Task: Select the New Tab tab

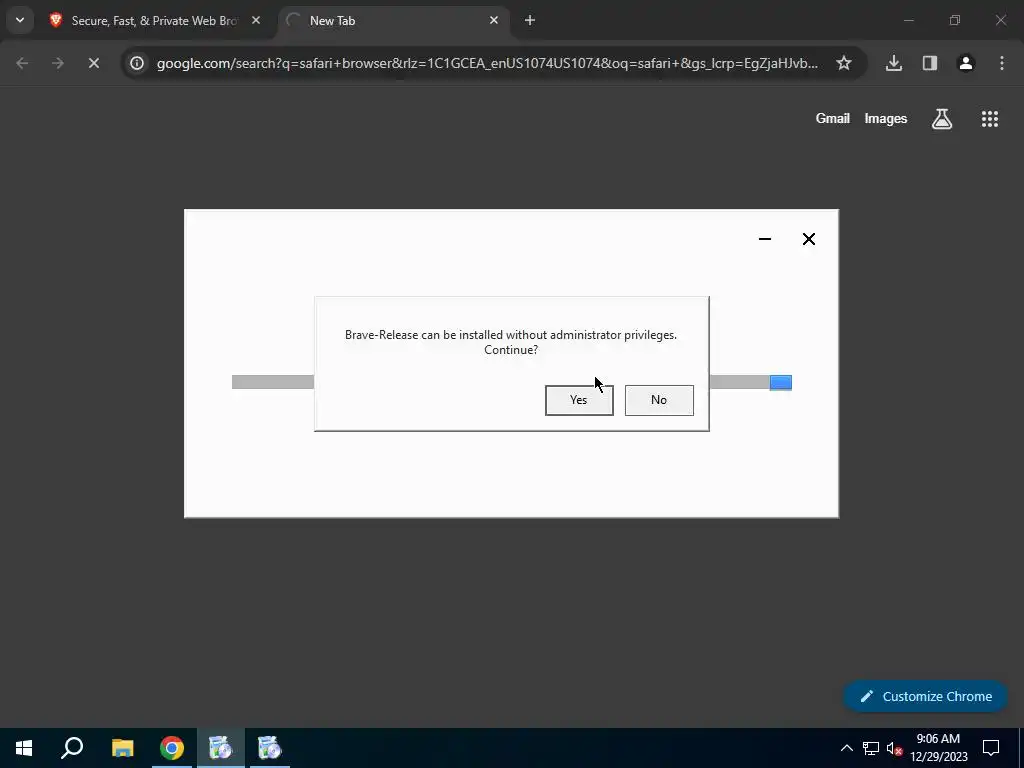Action: pyautogui.click(x=394, y=21)
